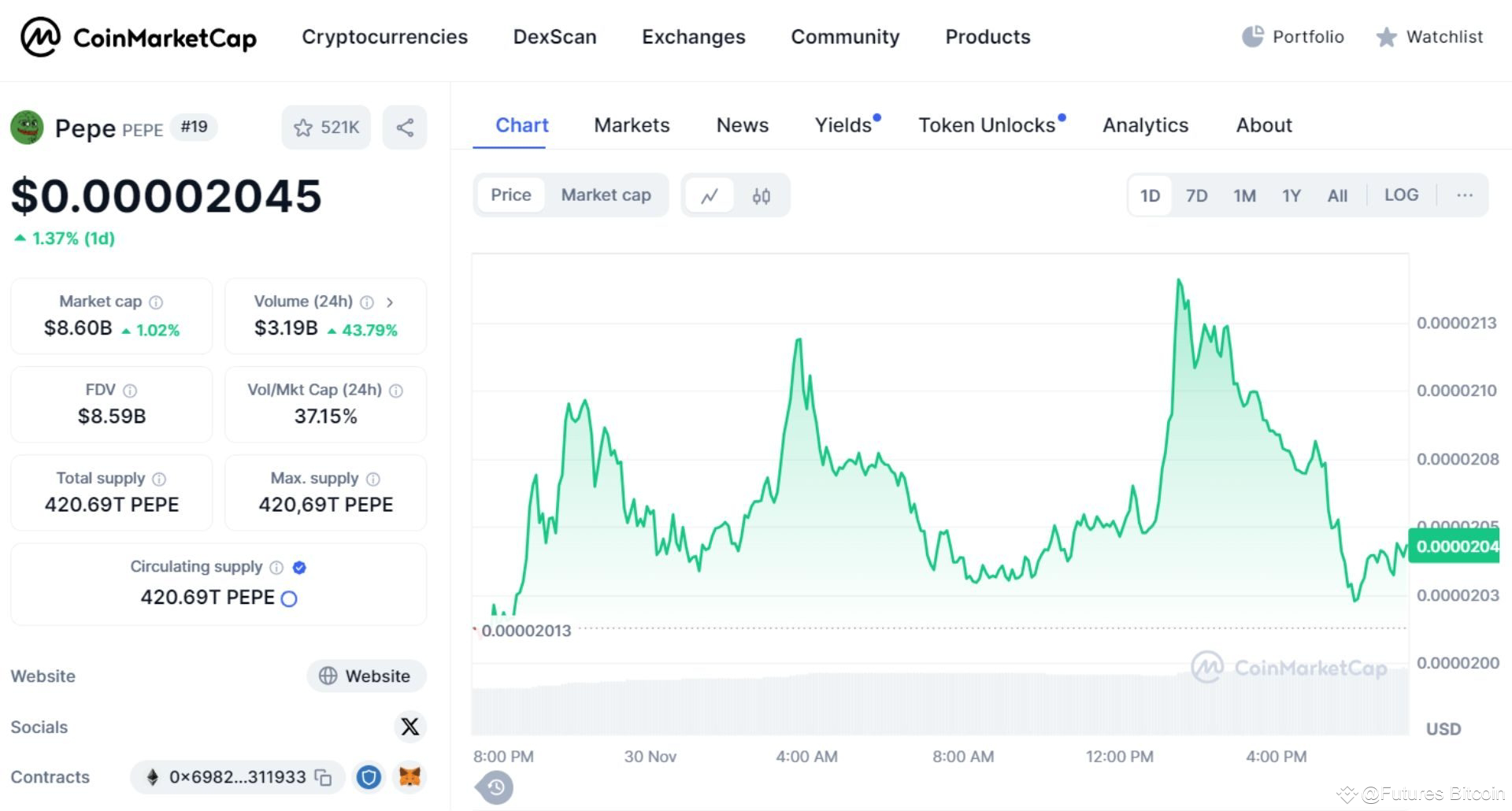The width and height of the screenshot is (1512, 811).
Task: Click the circulating supply progress circle
Action: click(x=289, y=599)
